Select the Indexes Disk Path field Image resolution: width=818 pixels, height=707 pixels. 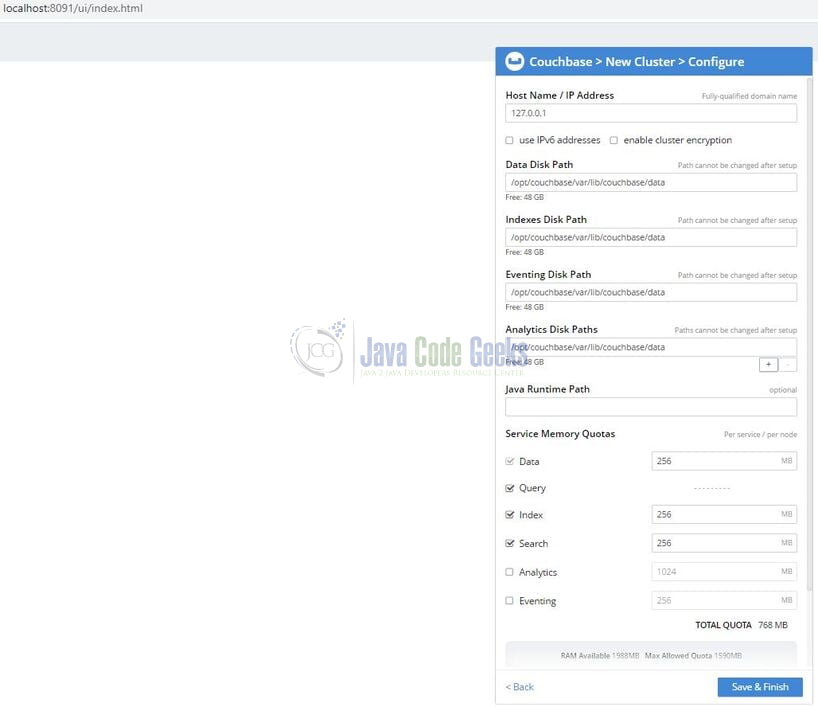point(650,236)
